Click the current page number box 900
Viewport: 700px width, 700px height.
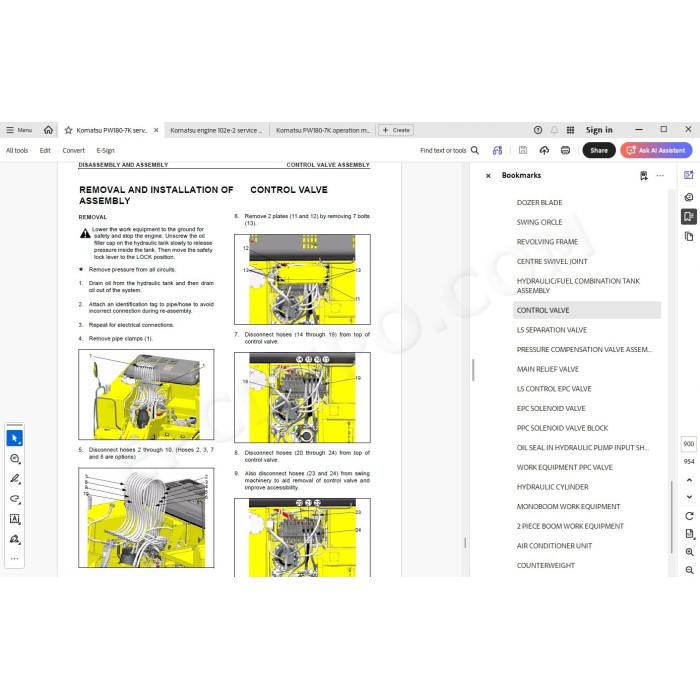pyautogui.click(x=689, y=444)
